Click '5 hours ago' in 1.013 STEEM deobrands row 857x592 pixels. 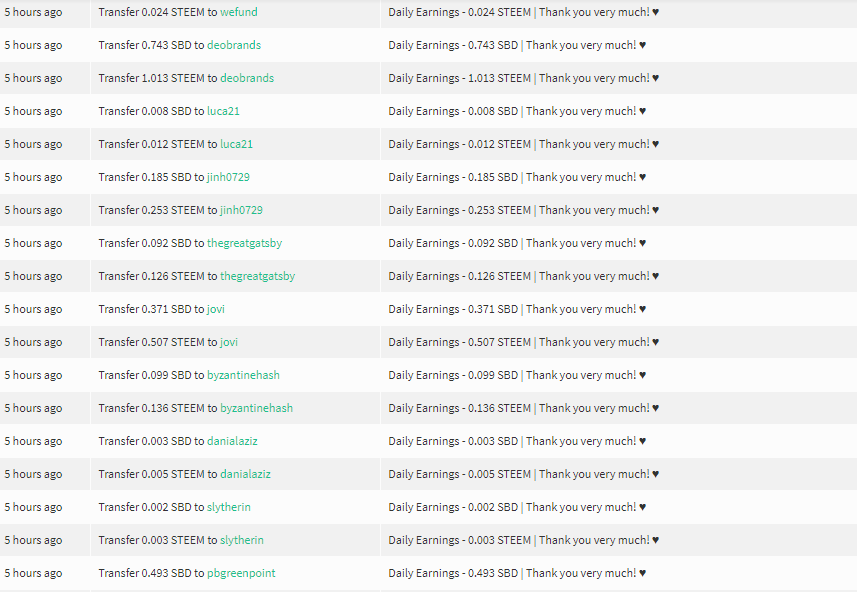coord(33,78)
